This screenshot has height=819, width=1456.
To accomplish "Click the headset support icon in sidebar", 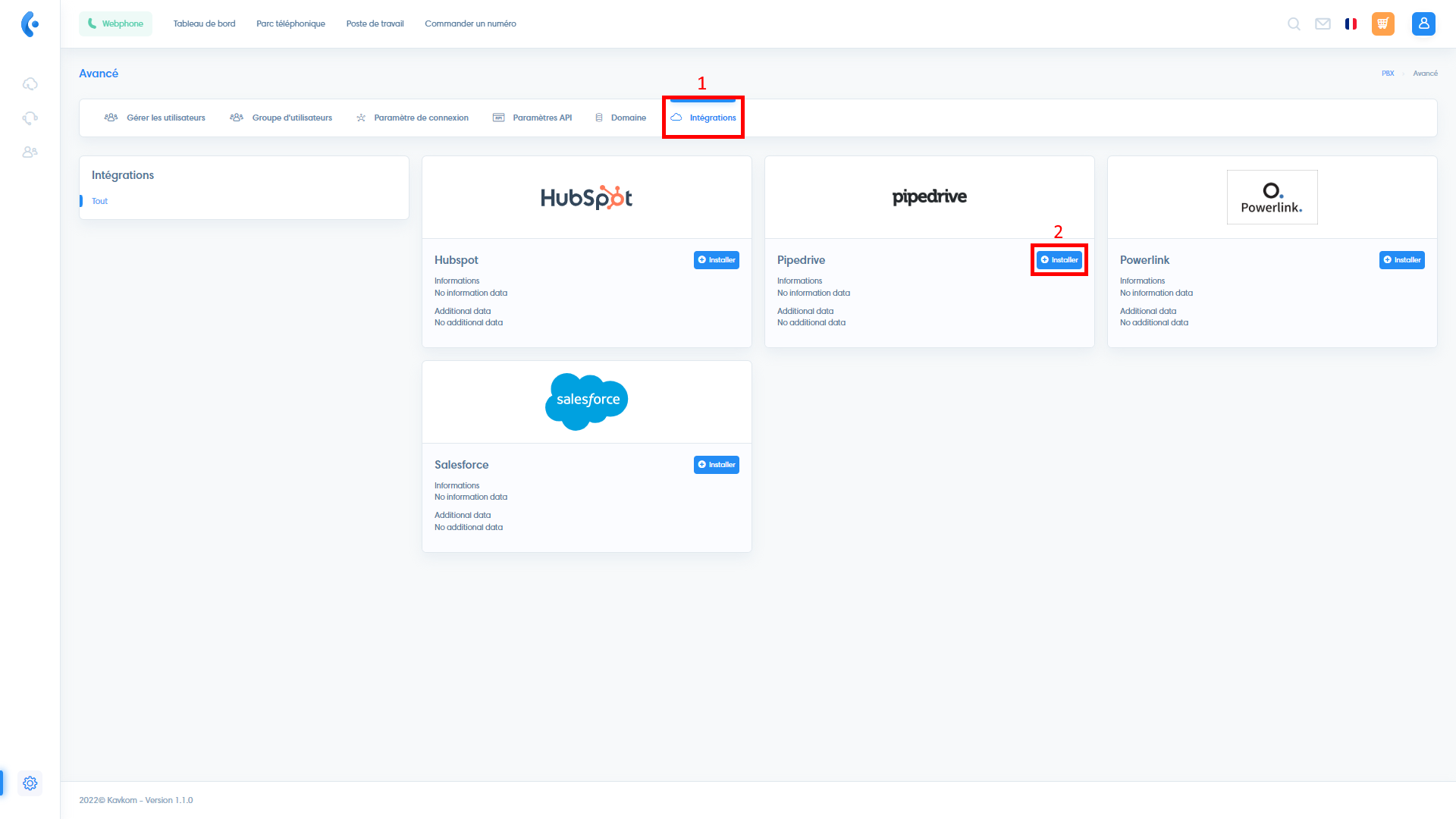I will [x=30, y=118].
